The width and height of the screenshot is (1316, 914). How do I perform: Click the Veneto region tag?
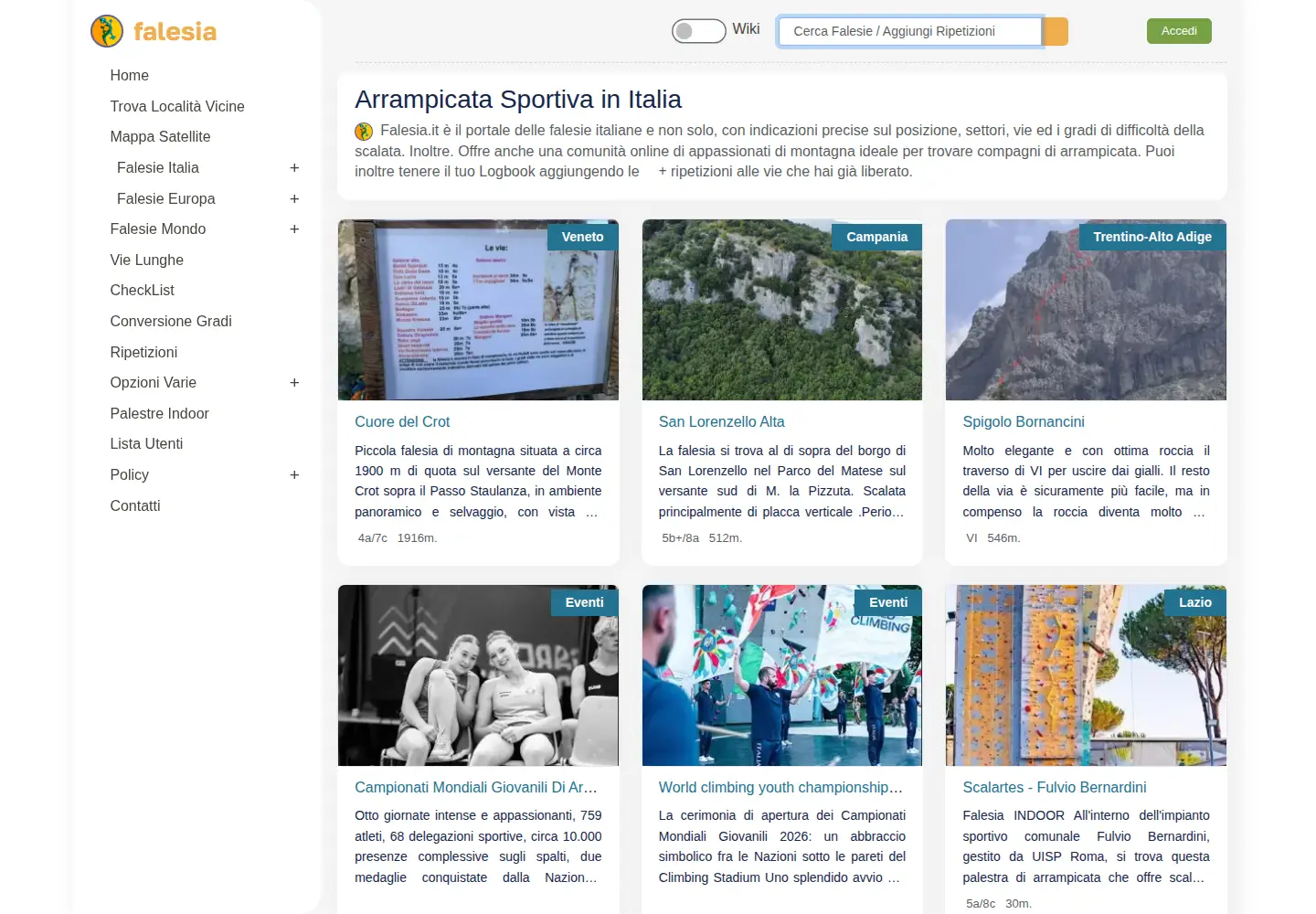583,238
